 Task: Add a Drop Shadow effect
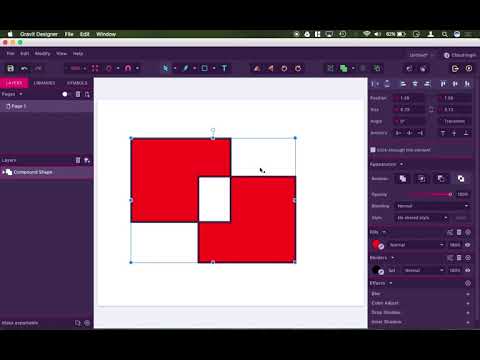pyautogui.click(x=468, y=313)
